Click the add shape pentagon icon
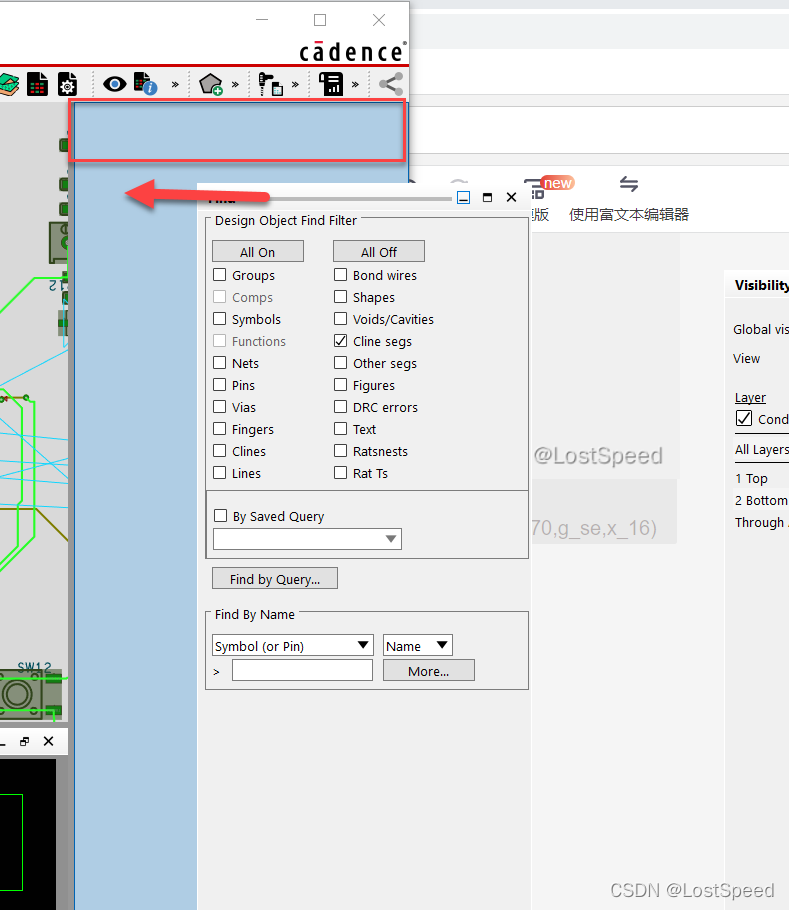Screen dimensions: 789x910 pyautogui.click(x=211, y=85)
